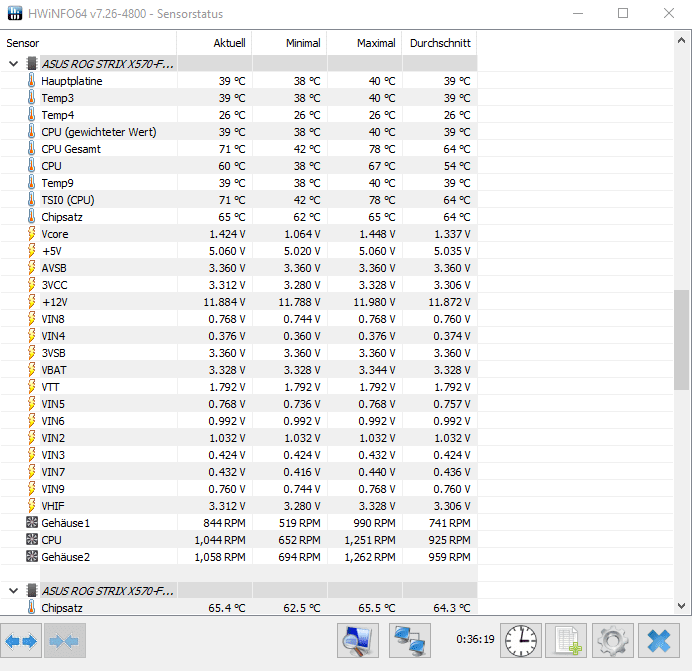Click the HWiNFO64 title bar app icon

click(15, 13)
